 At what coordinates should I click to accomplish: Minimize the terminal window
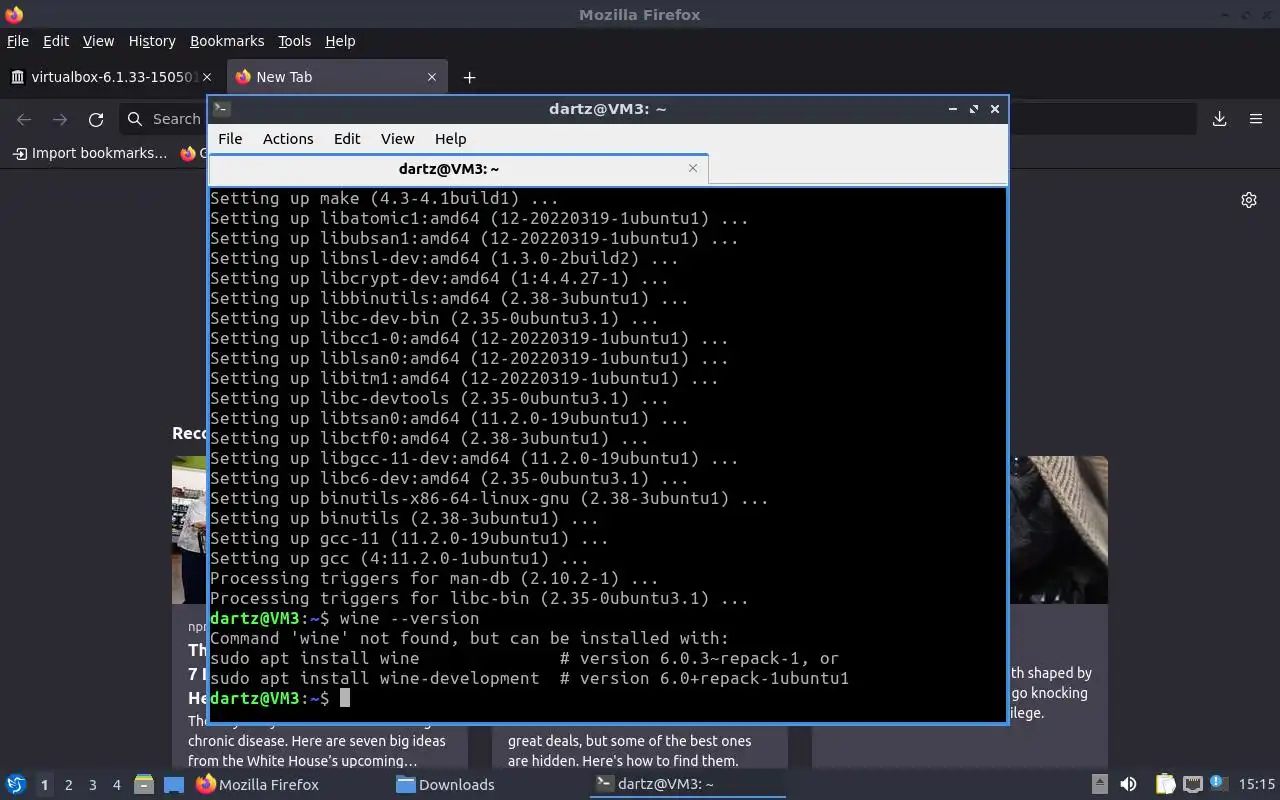pos(952,109)
